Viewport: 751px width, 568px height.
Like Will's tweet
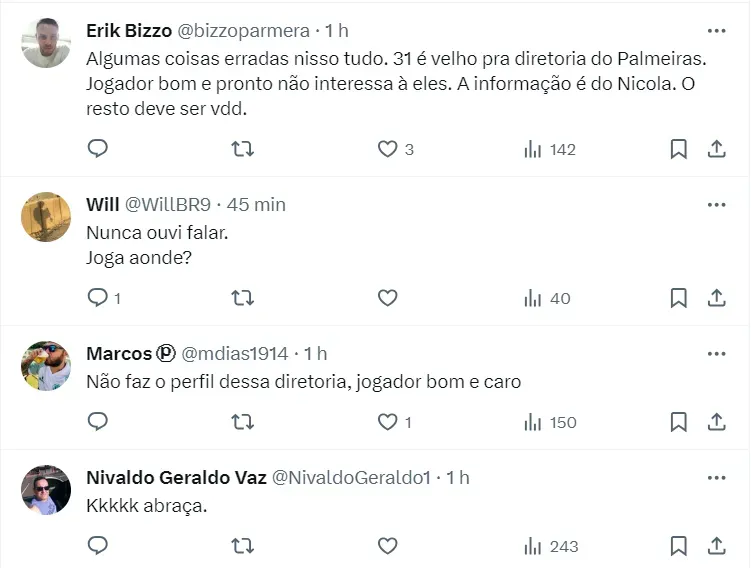point(387,298)
